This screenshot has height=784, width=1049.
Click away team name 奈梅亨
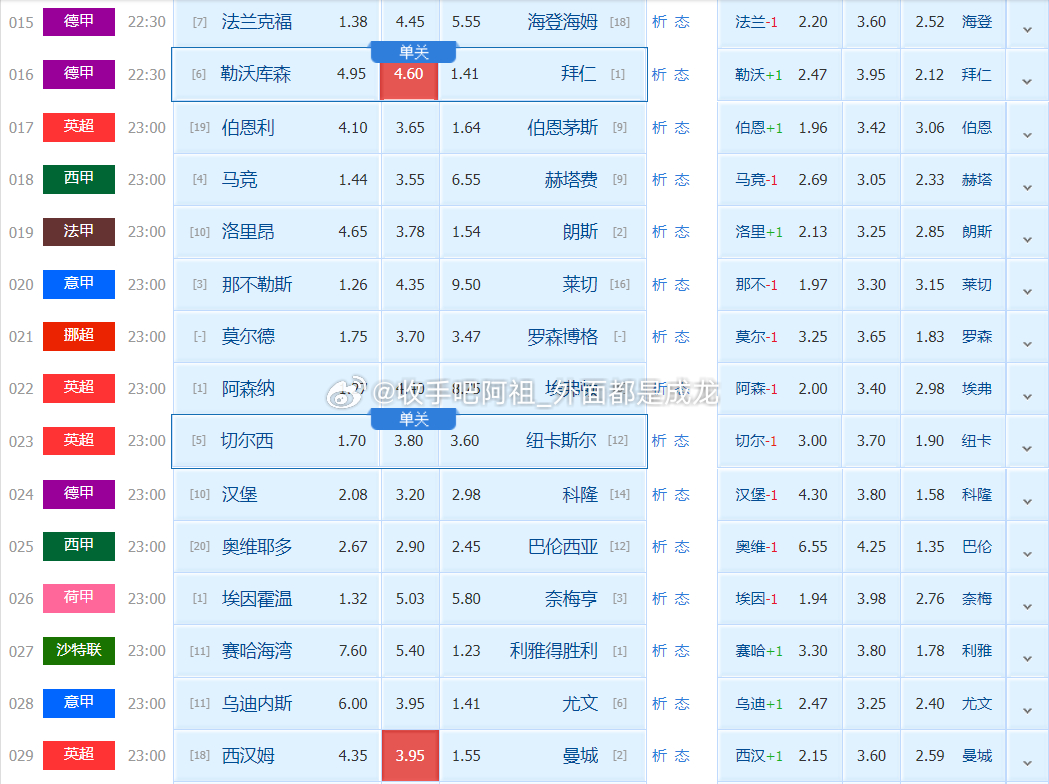tap(571, 599)
